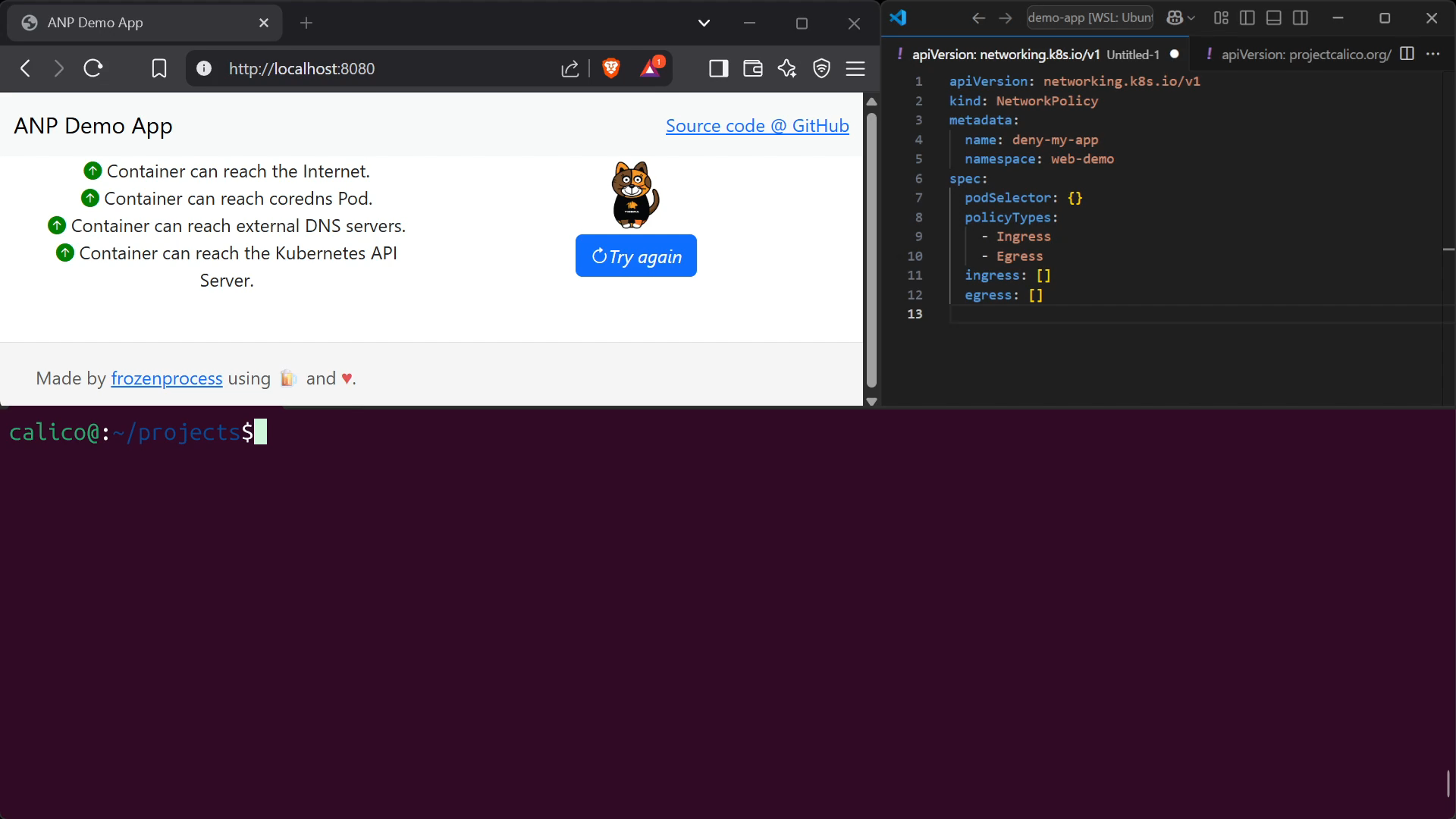Select the ANP Demo App browser tab
The image size is (1456, 819).
tap(145, 23)
